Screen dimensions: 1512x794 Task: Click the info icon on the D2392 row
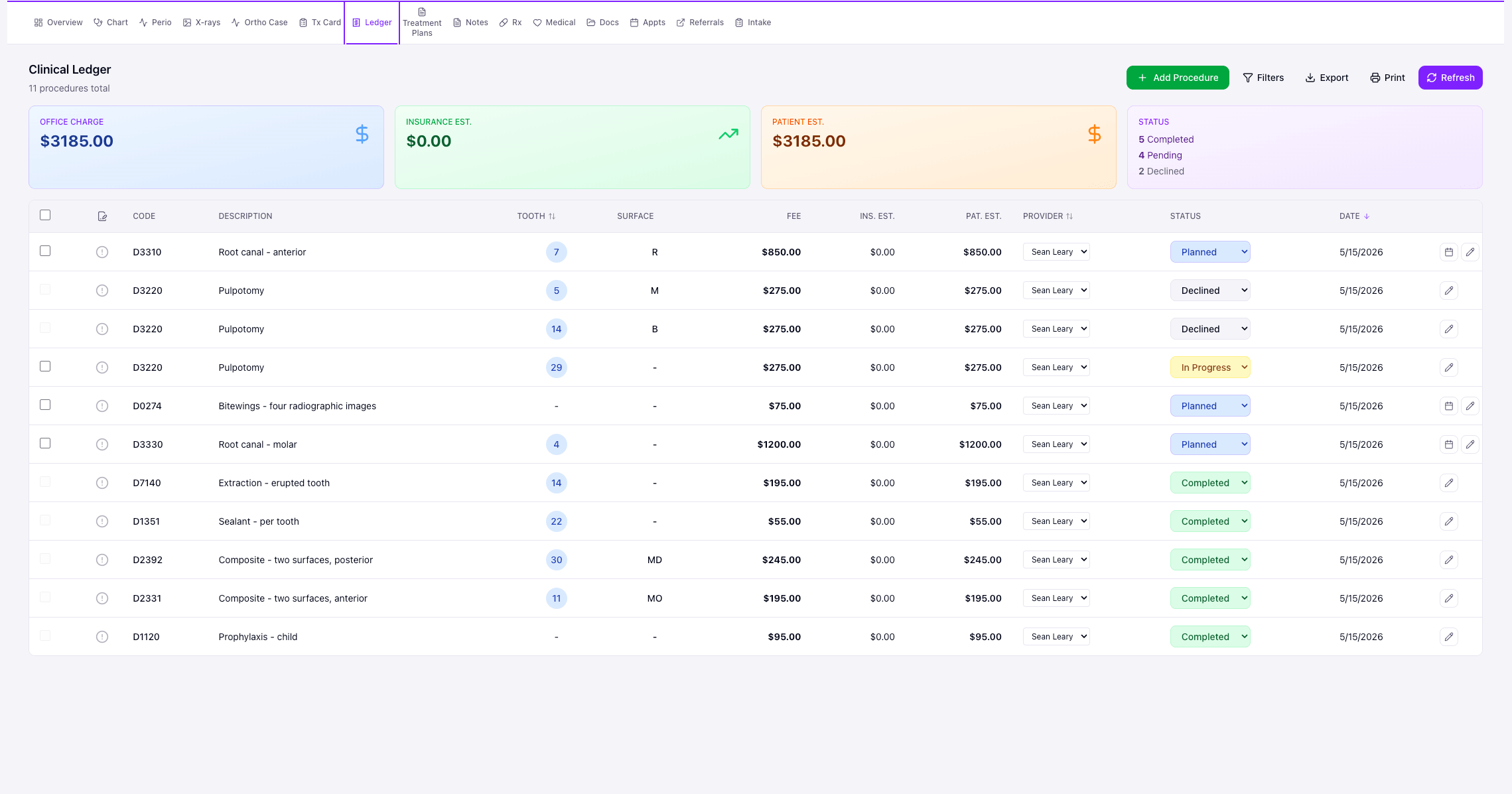pos(102,560)
